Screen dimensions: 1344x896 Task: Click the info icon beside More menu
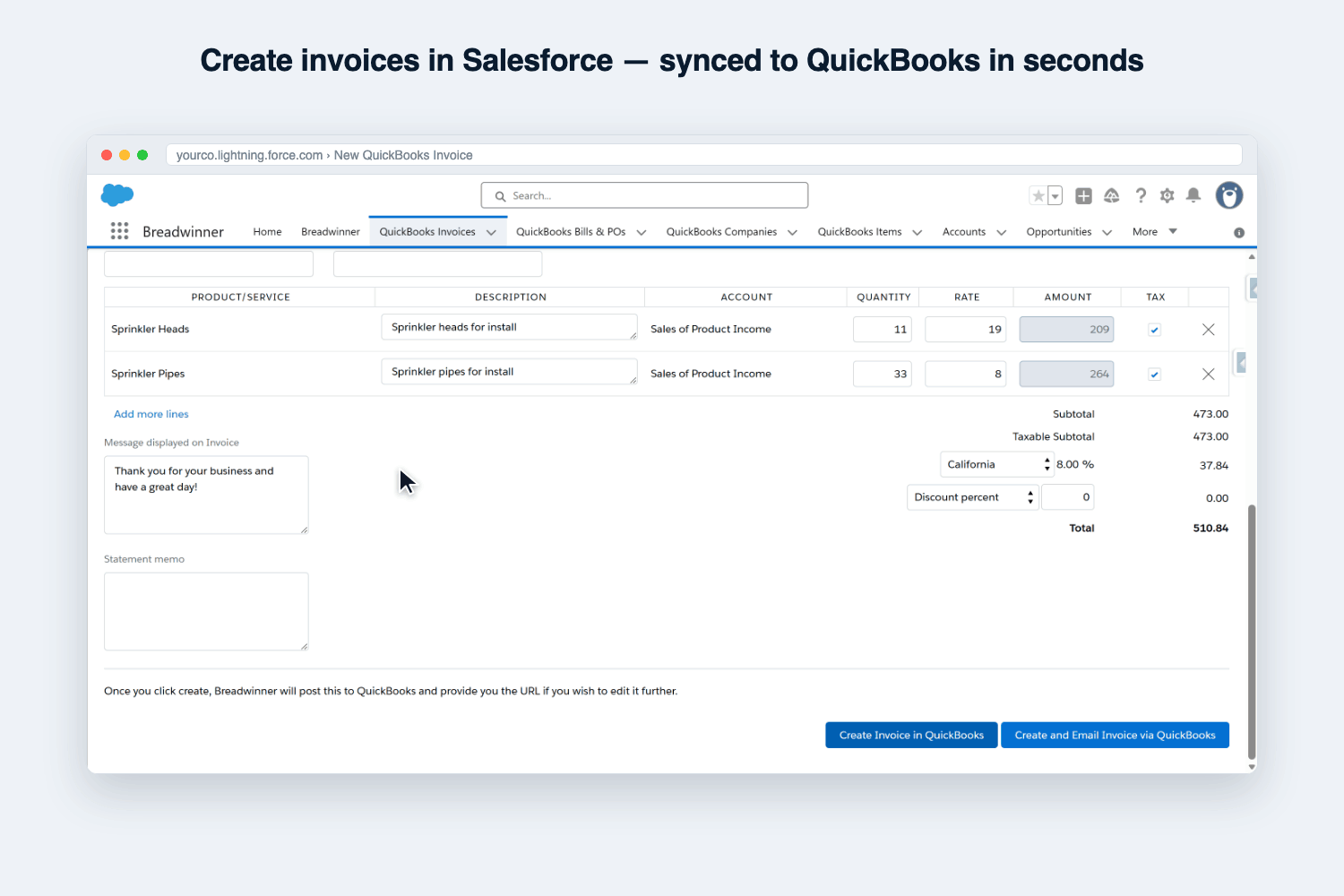[x=1239, y=232]
